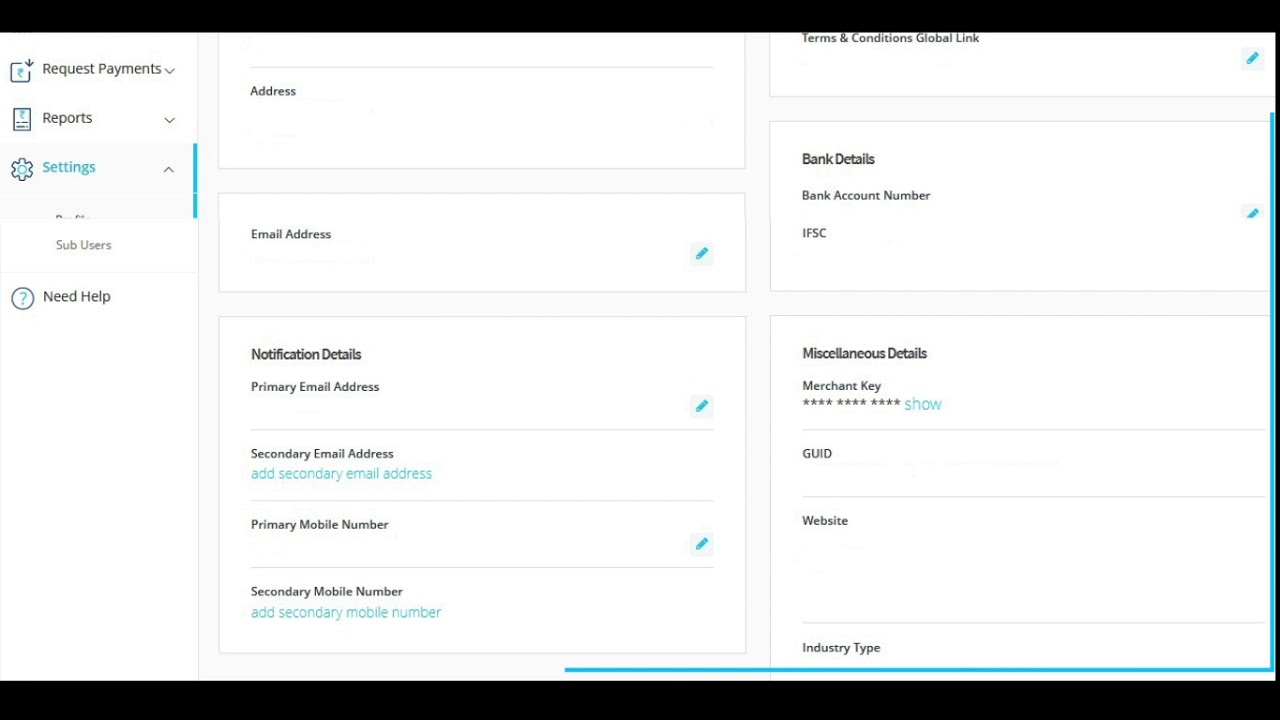Click the Settings gear icon in sidebar

tap(21, 169)
